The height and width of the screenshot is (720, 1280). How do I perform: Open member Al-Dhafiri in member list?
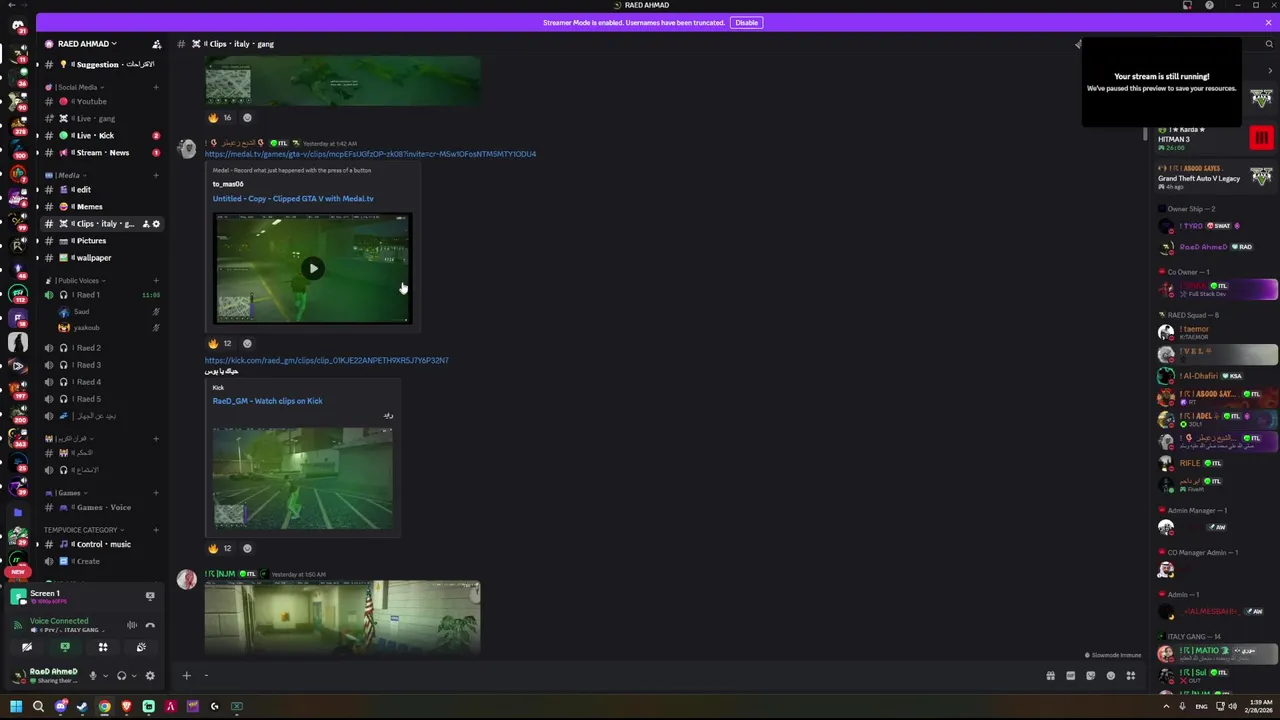point(1217,376)
